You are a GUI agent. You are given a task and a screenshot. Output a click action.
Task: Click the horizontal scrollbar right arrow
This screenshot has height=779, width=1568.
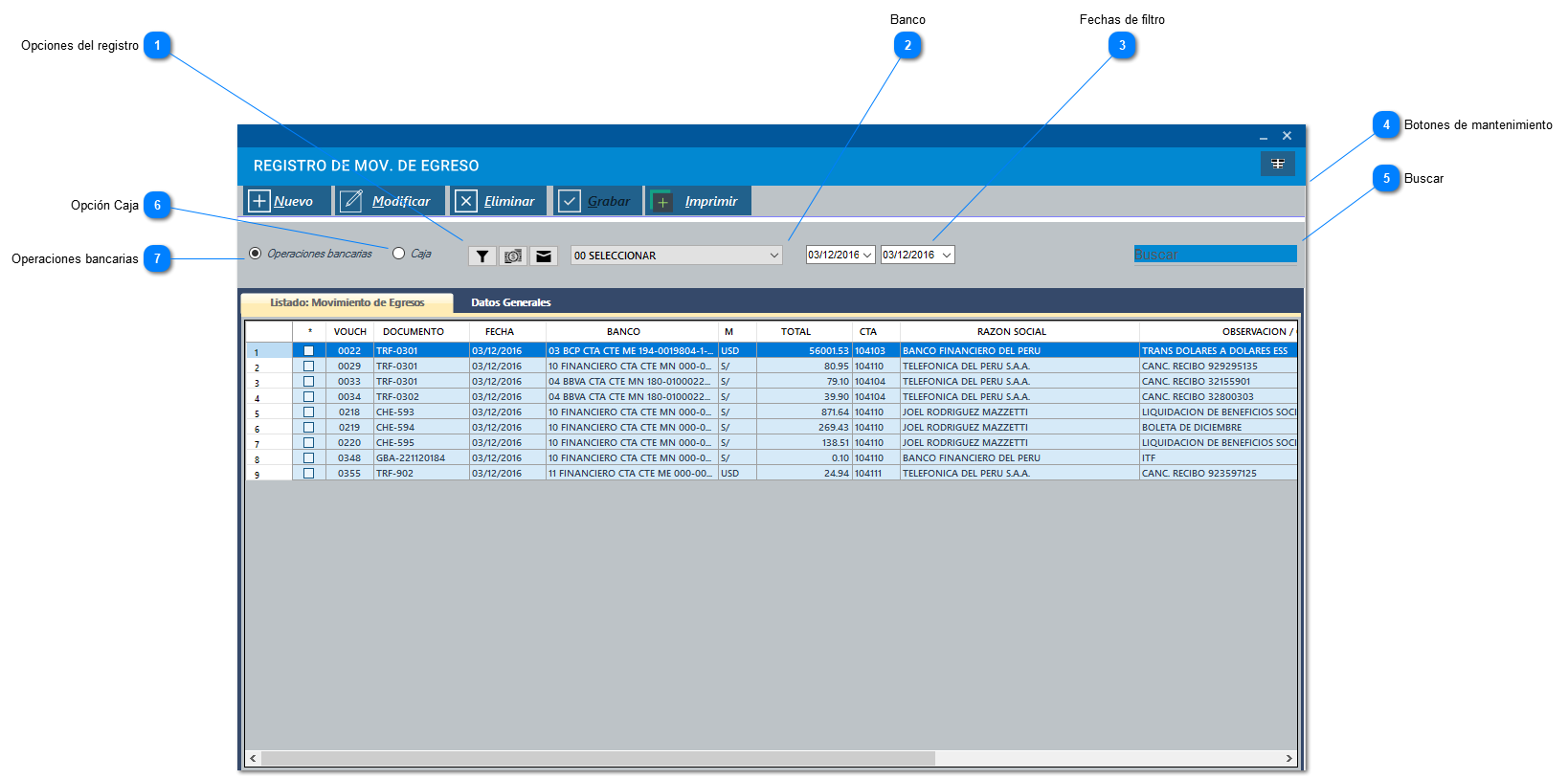tap(1289, 758)
